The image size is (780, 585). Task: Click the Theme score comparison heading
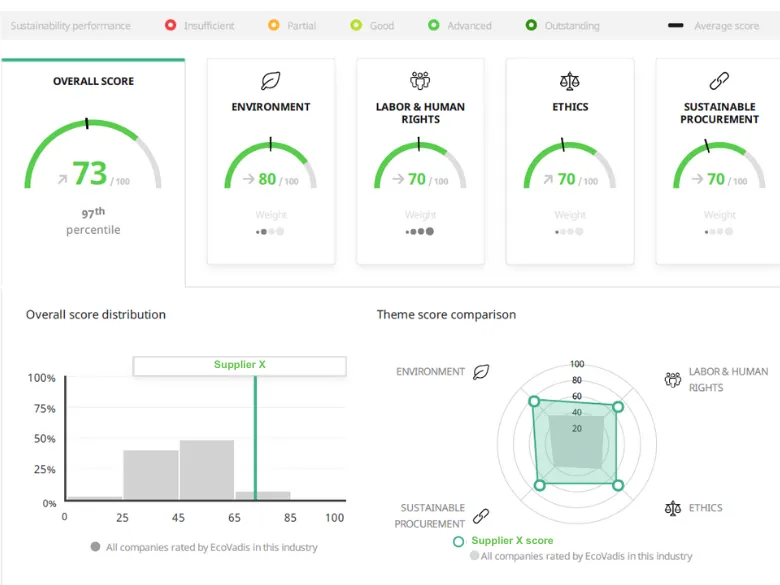(446, 314)
